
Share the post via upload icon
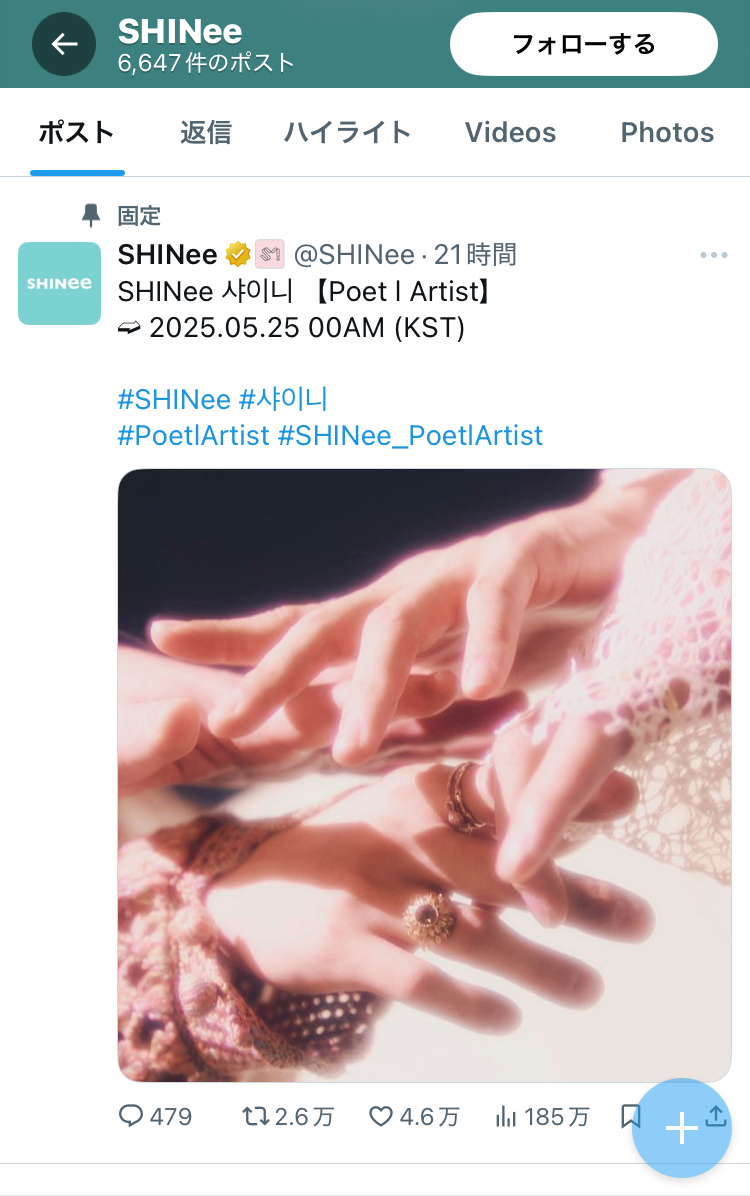[716, 1115]
